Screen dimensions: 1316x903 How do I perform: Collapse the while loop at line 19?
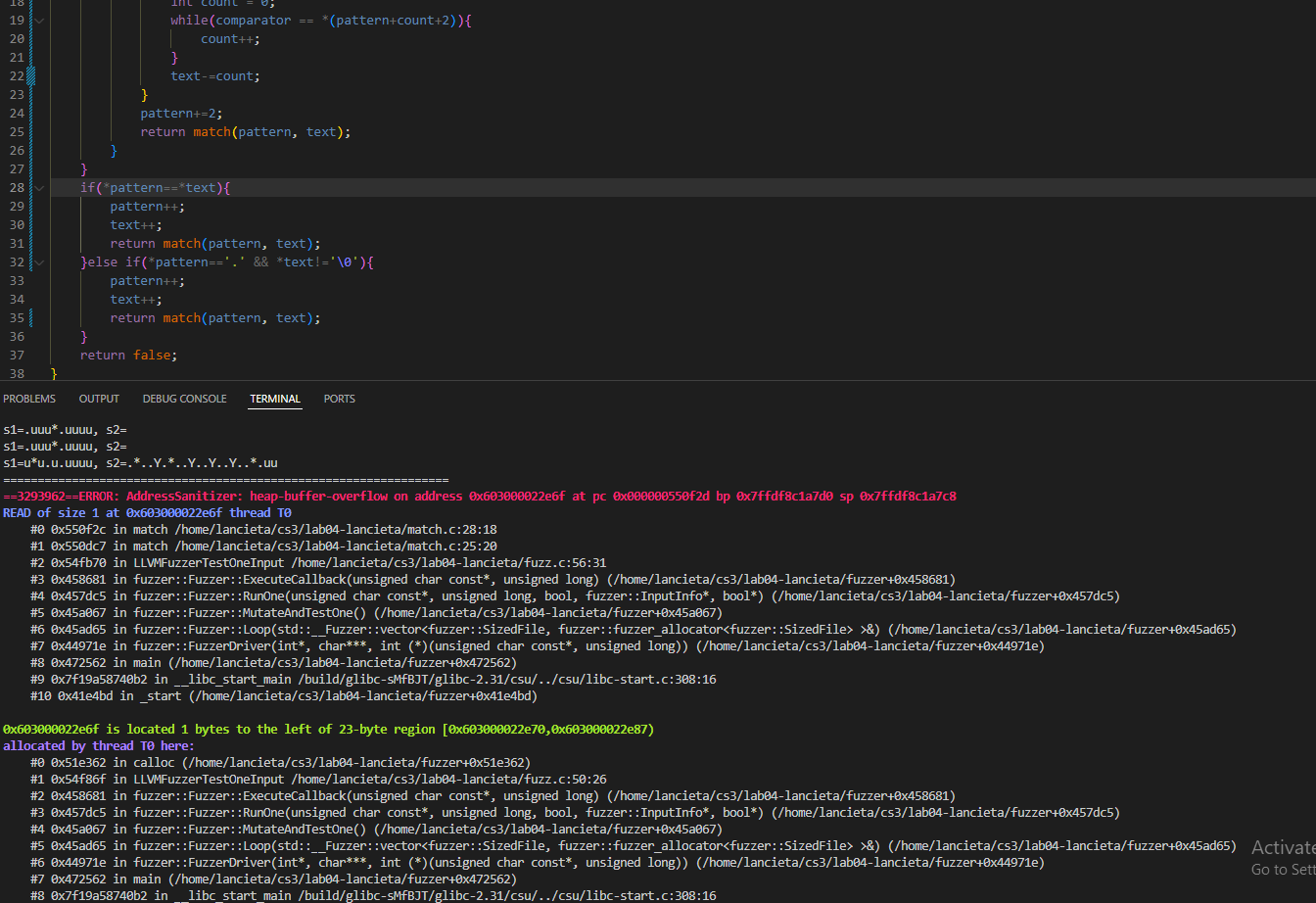39,20
